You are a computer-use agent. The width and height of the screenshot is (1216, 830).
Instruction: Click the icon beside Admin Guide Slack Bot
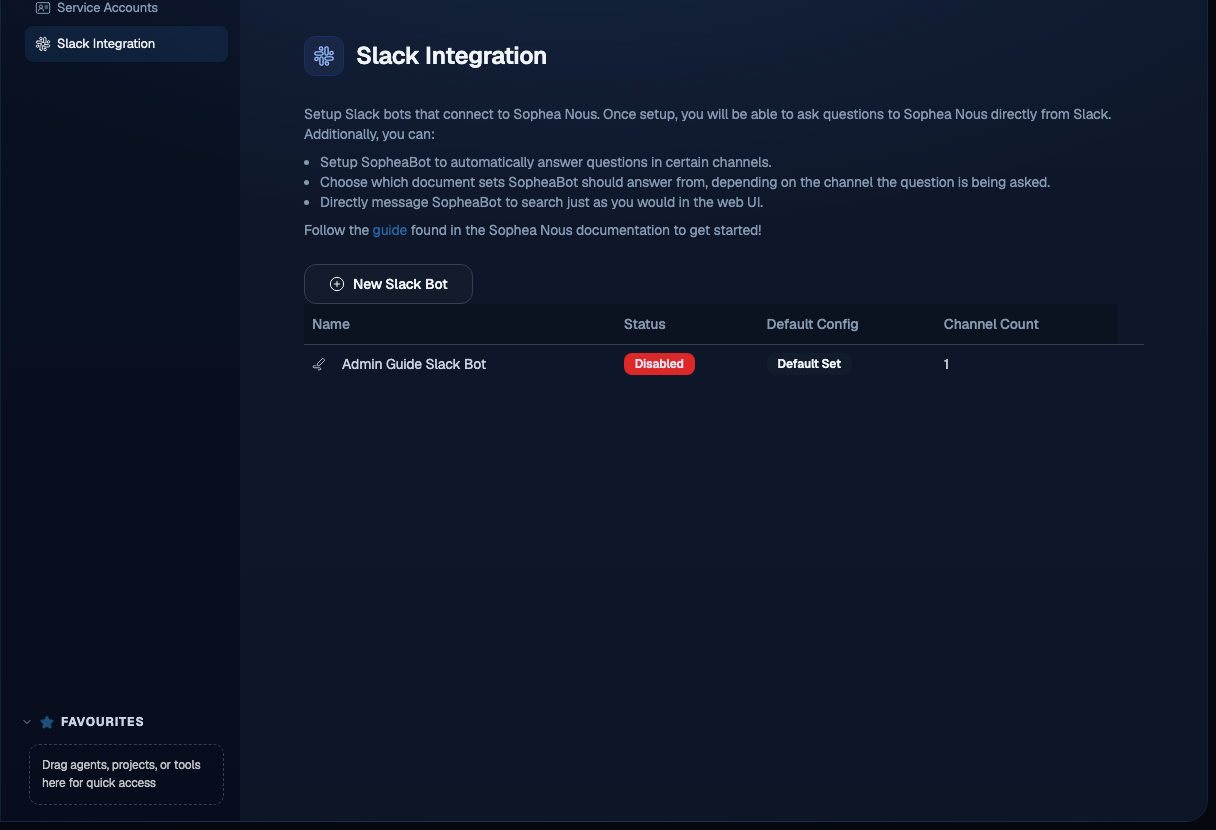319,364
